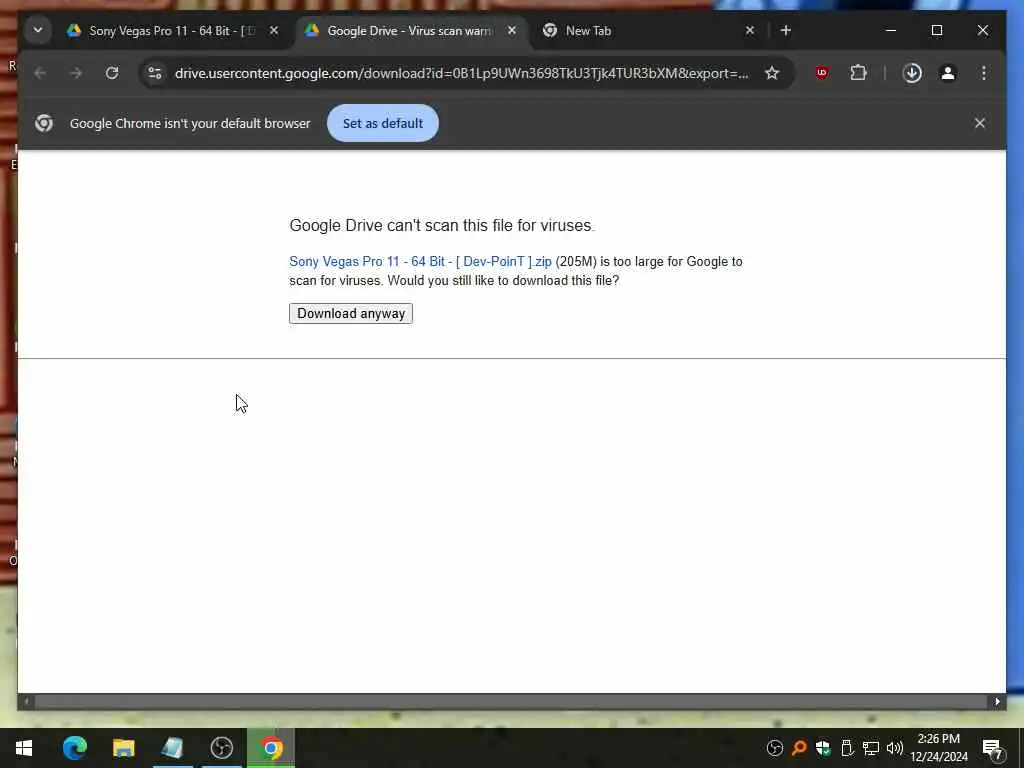The image size is (1024, 768).
Task: Open Chrome three-dot menu
Action: pyautogui.click(x=984, y=73)
